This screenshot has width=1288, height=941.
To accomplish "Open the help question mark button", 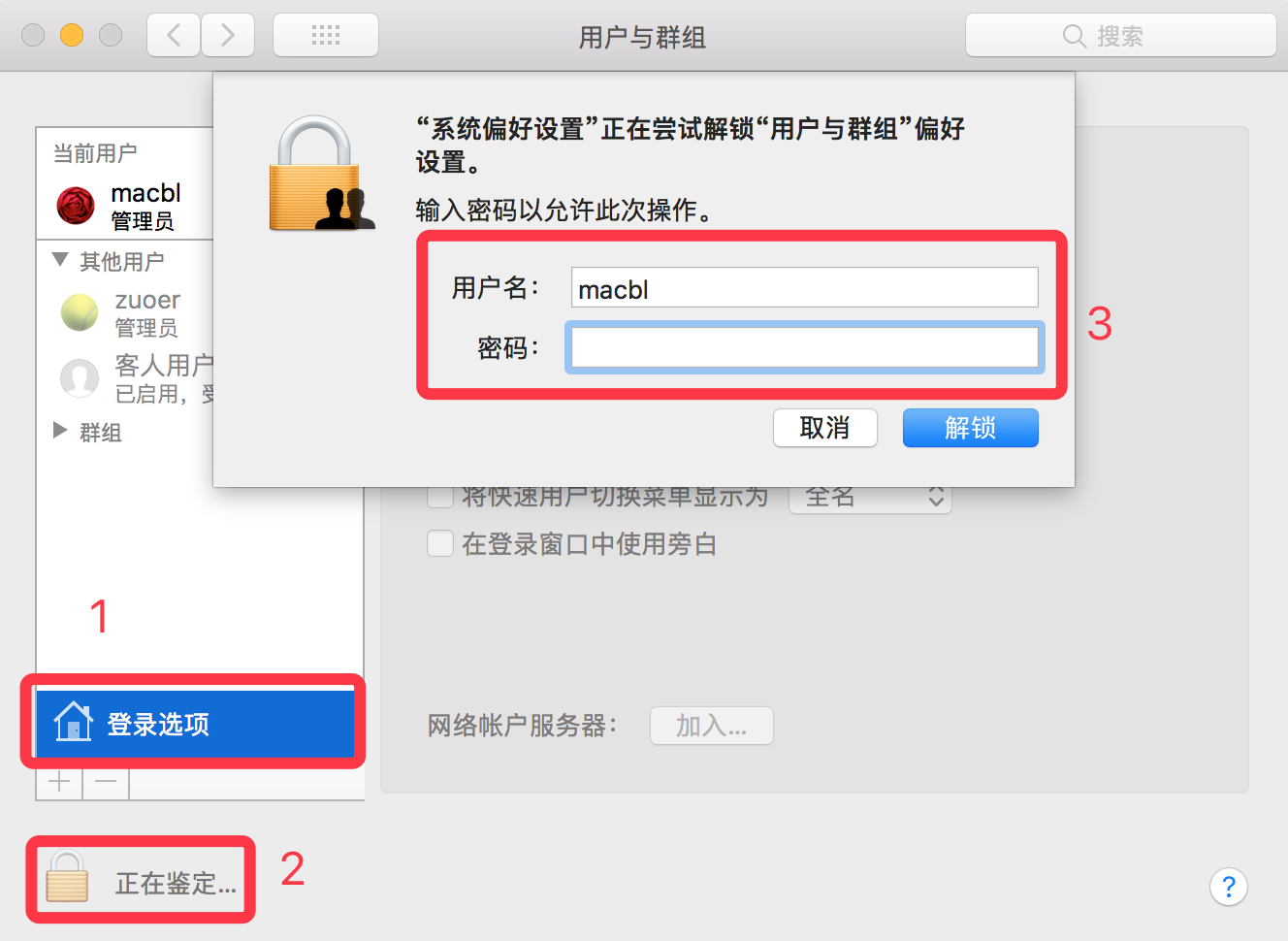I will pyautogui.click(x=1228, y=887).
